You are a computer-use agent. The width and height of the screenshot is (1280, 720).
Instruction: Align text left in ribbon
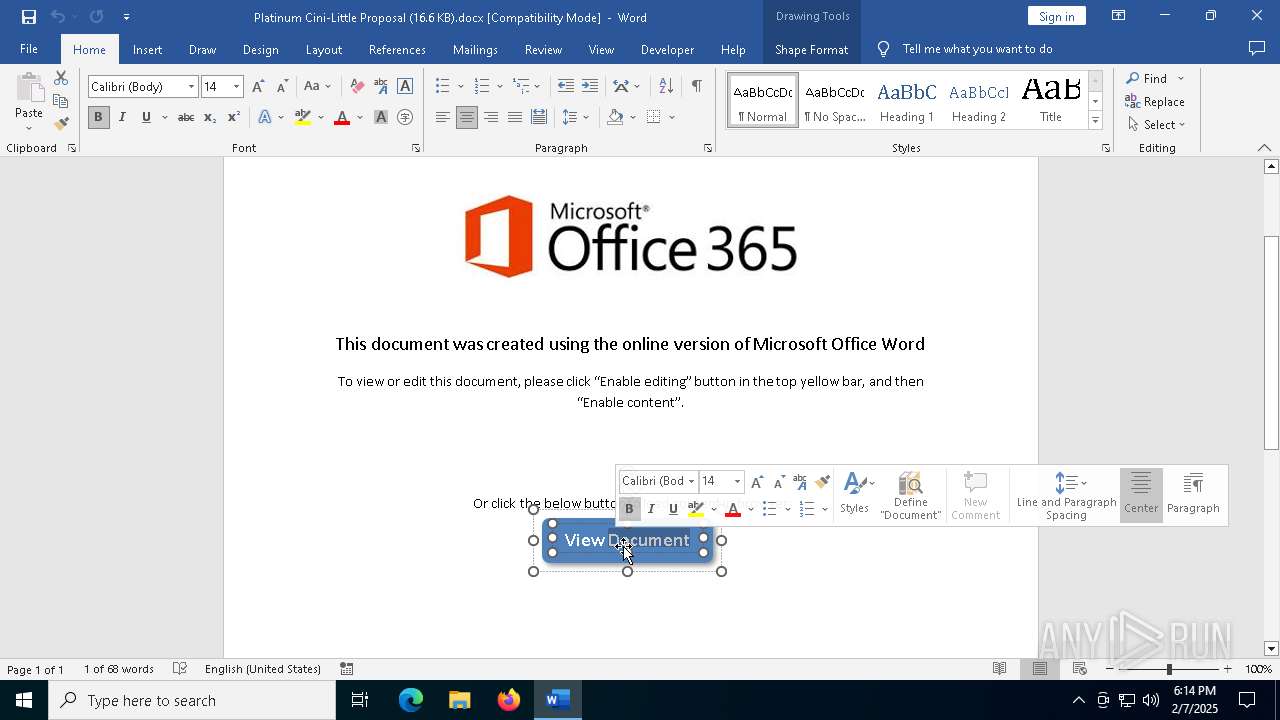[x=443, y=117]
